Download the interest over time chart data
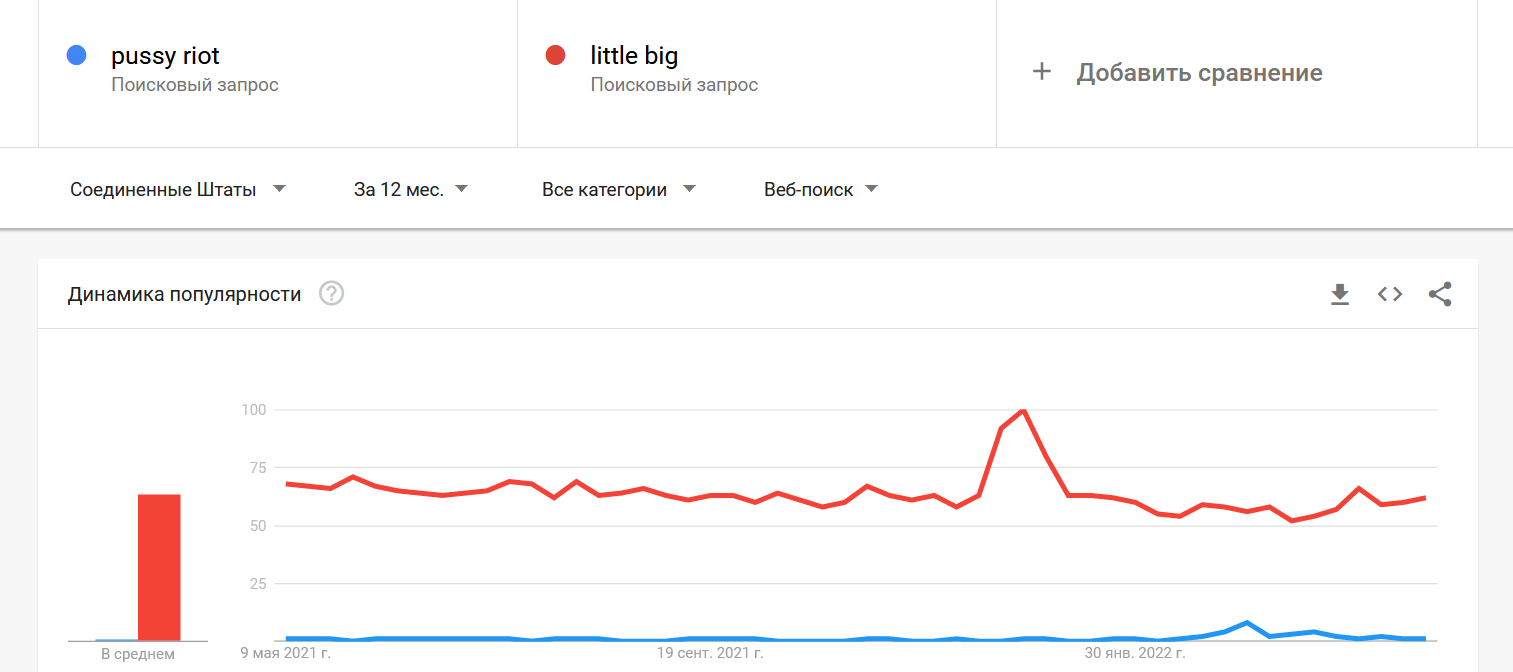Viewport: 1513px width, 672px height. click(1340, 294)
